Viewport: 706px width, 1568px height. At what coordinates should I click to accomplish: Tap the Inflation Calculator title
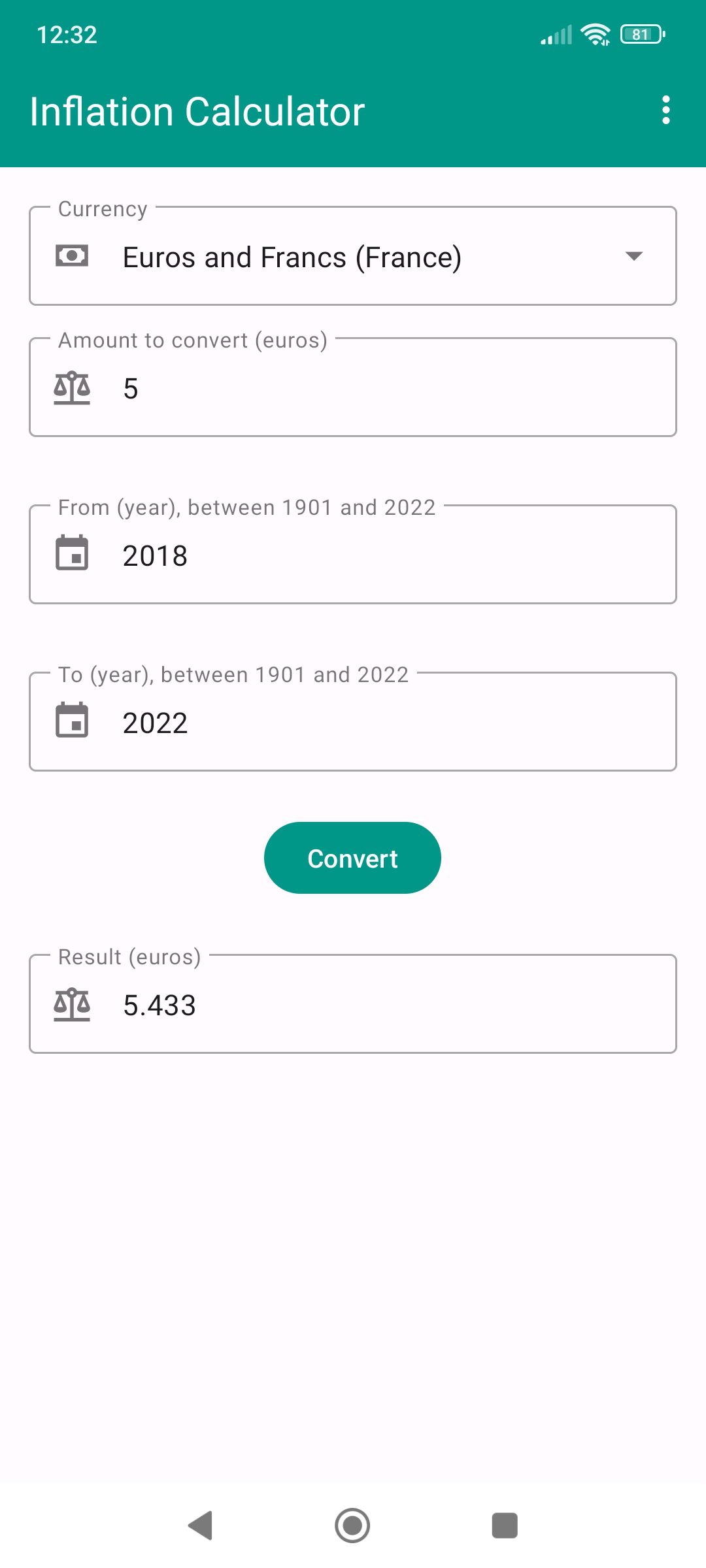click(197, 111)
